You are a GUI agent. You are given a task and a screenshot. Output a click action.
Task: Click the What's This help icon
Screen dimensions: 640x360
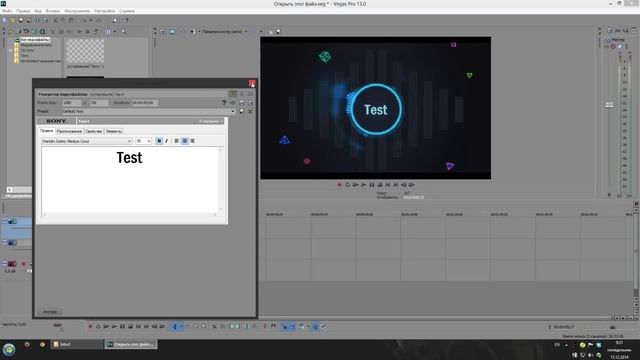point(126,20)
